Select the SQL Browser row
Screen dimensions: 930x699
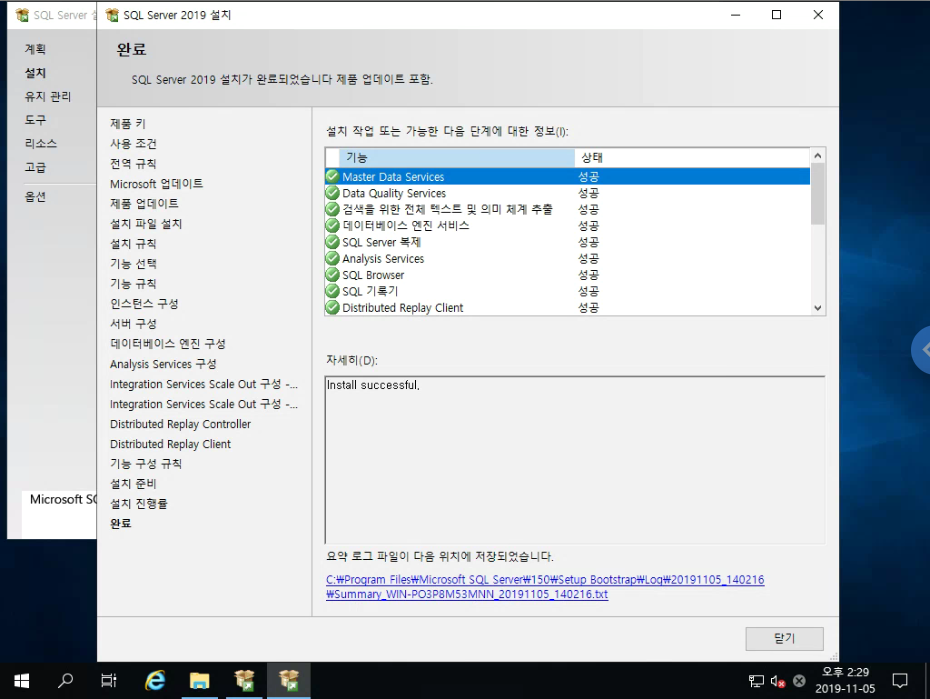click(x=568, y=275)
